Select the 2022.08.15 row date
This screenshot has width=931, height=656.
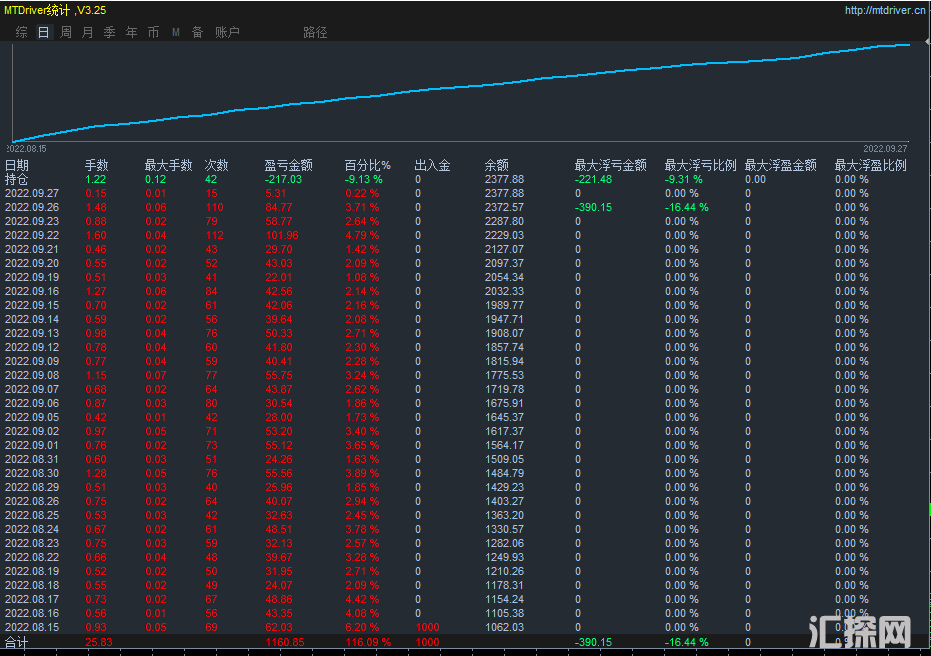tap(32, 627)
